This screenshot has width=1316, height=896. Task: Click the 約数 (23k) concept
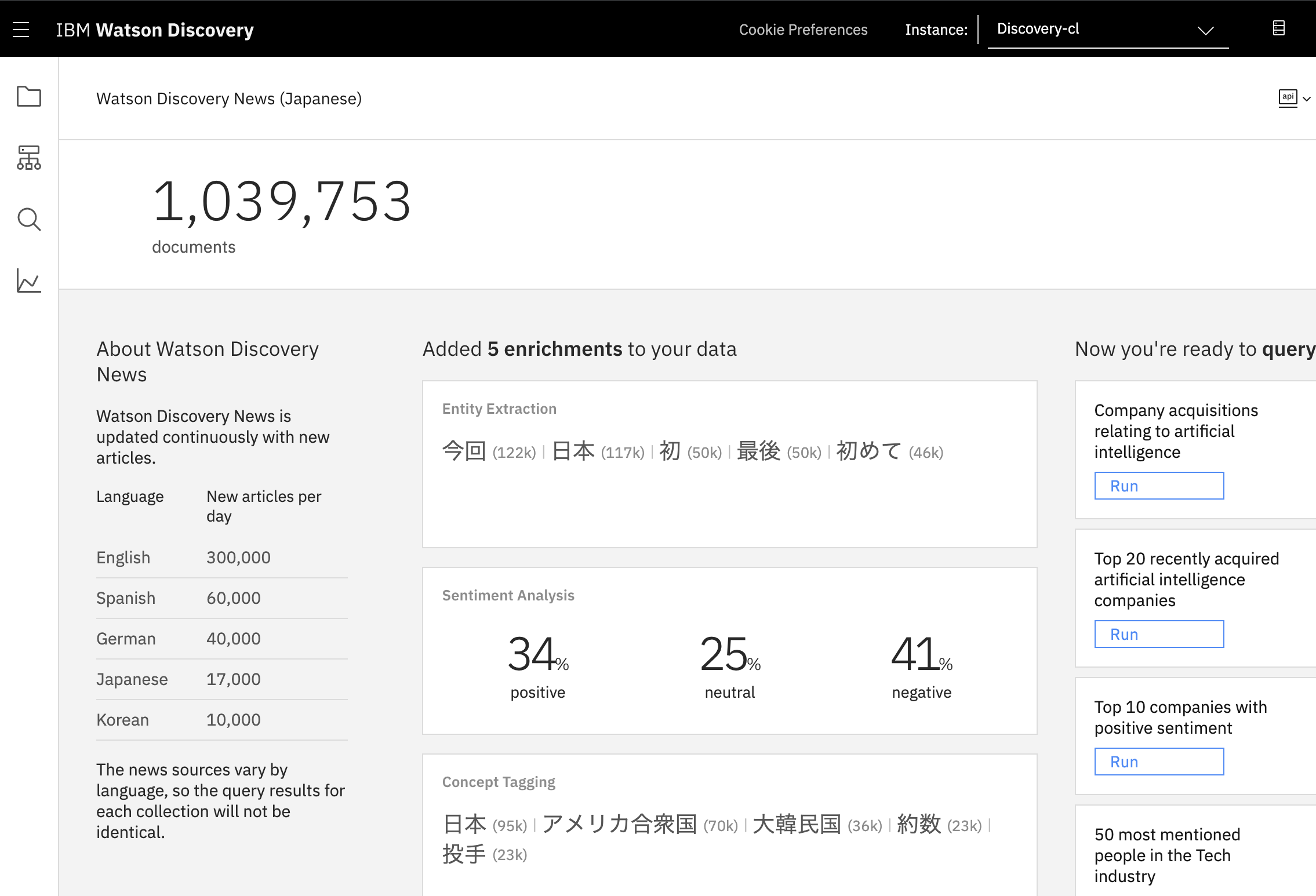coord(939,824)
